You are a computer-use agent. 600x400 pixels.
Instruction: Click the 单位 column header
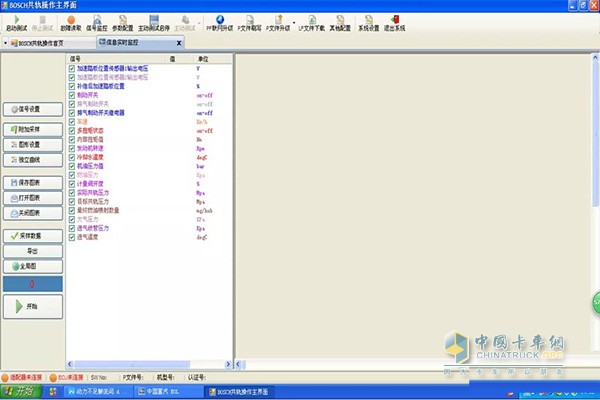[x=203, y=59]
